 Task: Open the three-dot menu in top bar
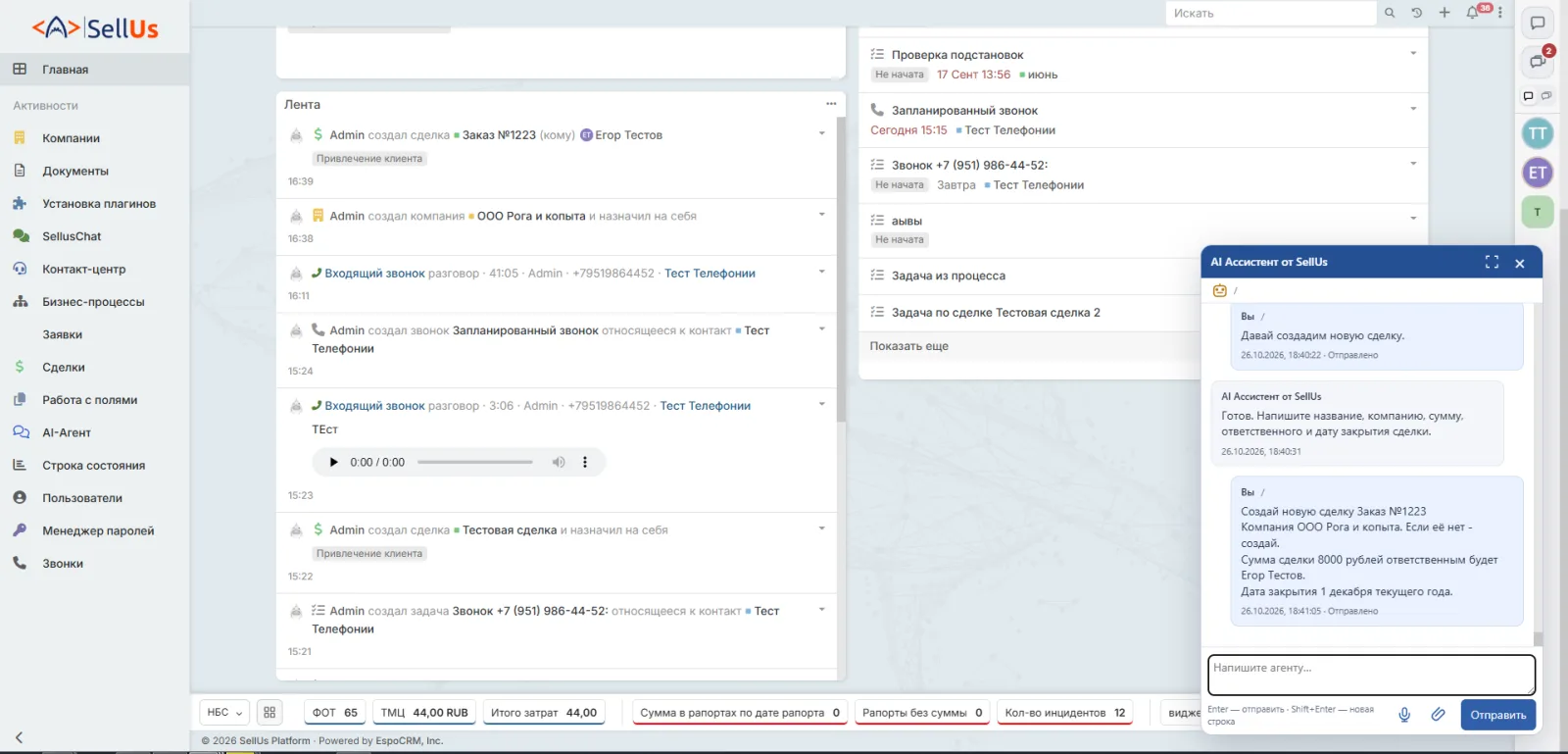pos(1499,13)
